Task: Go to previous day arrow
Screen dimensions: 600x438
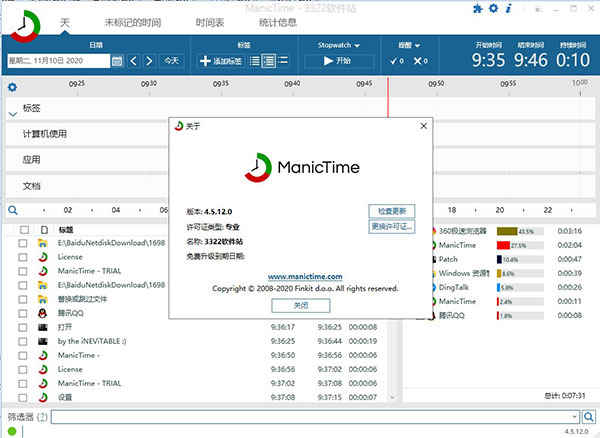Action: (x=133, y=61)
